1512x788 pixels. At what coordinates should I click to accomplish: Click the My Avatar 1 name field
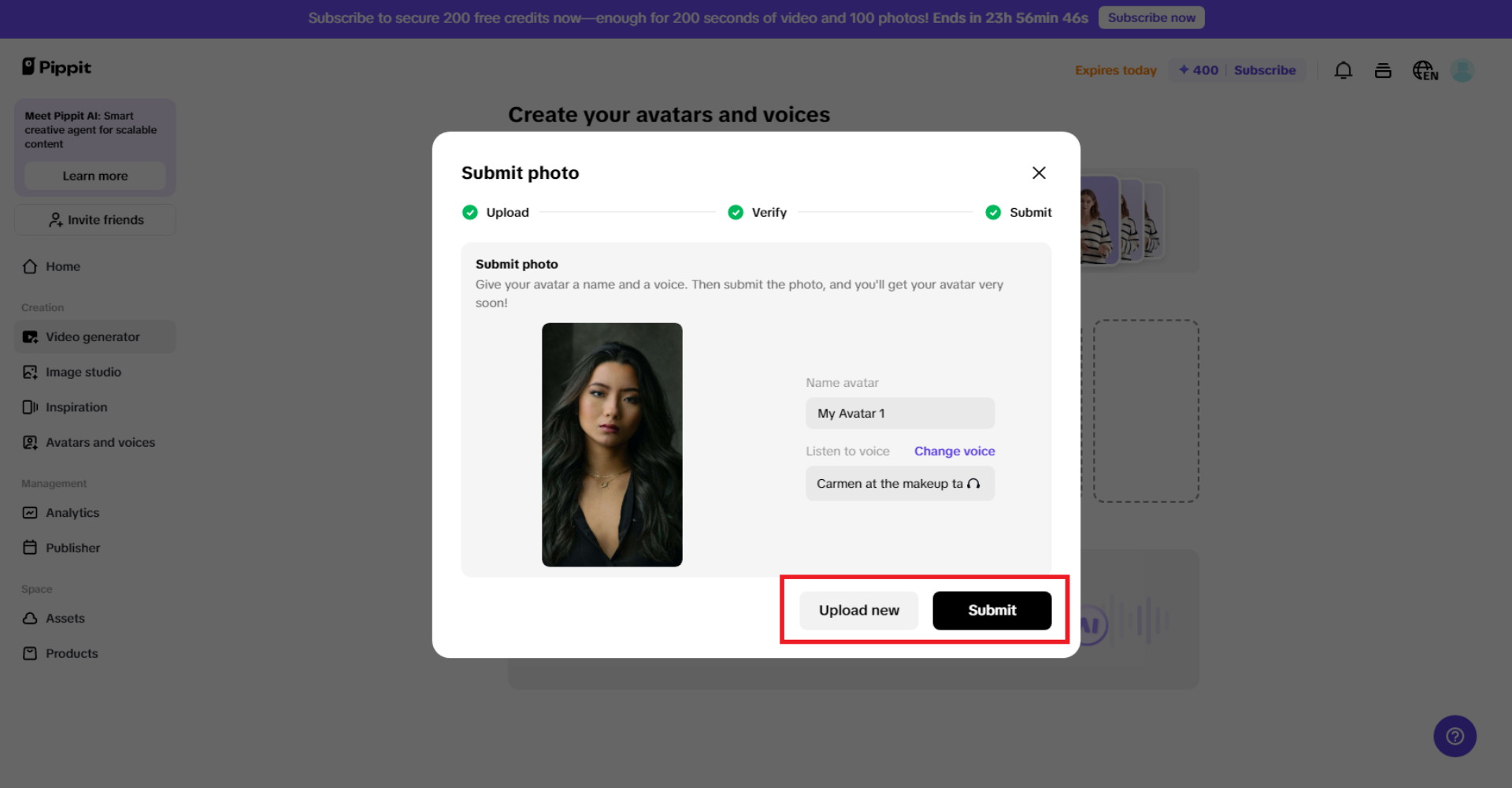[899, 413]
